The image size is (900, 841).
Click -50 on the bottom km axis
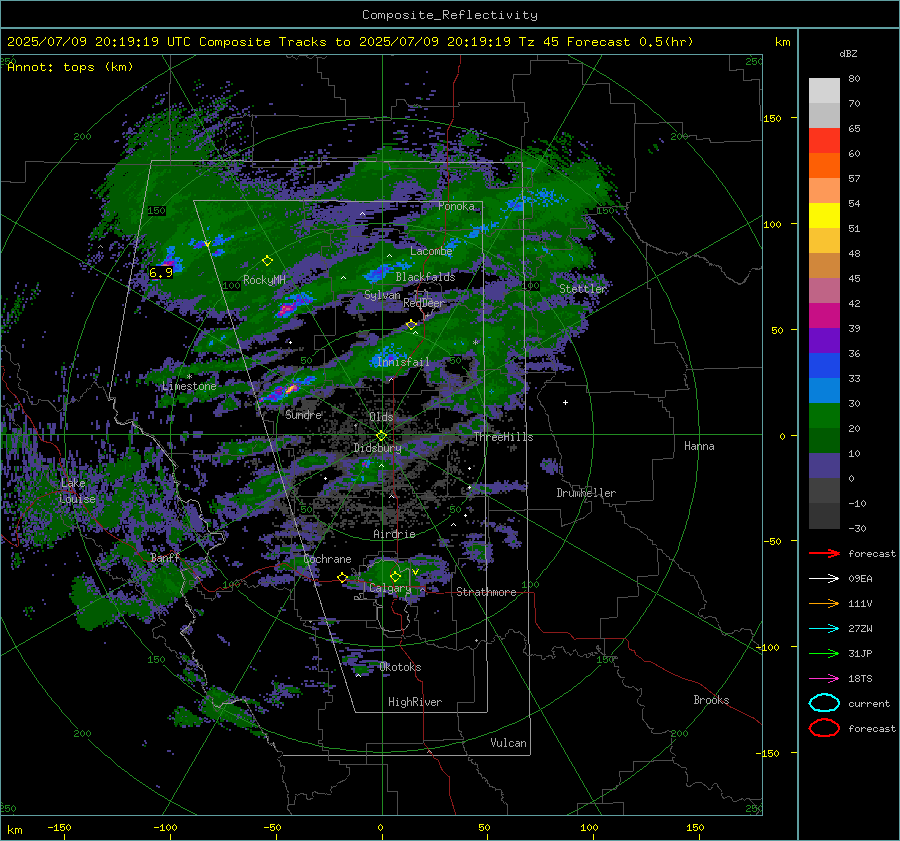coord(272,827)
